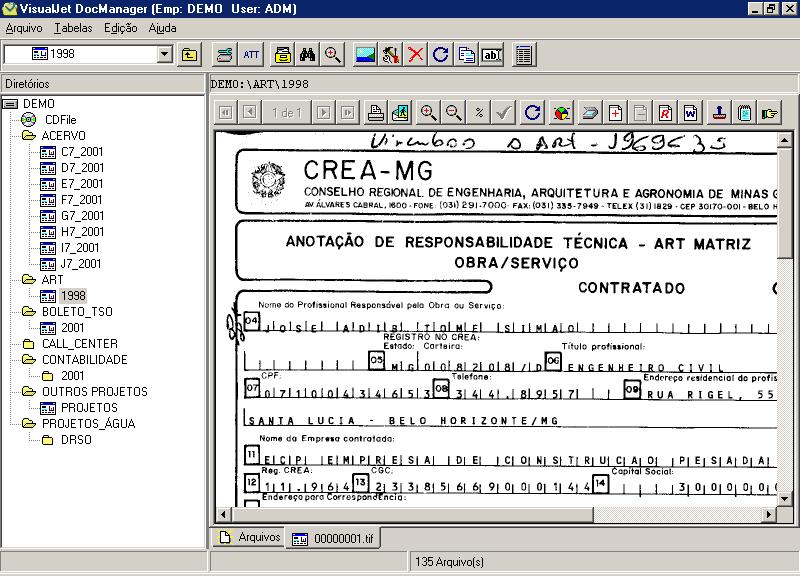
Task: Go to the last page of the document
Action: click(x=348, y=113)
